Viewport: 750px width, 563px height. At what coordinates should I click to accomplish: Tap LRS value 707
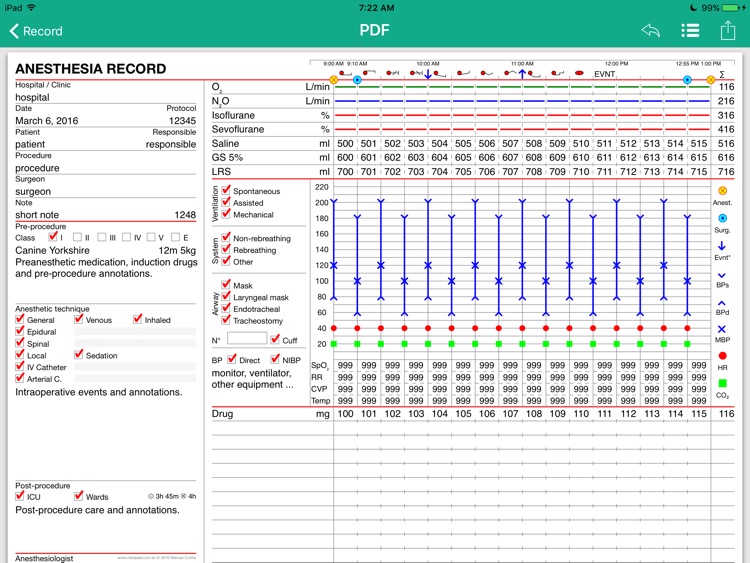(510, 171)
